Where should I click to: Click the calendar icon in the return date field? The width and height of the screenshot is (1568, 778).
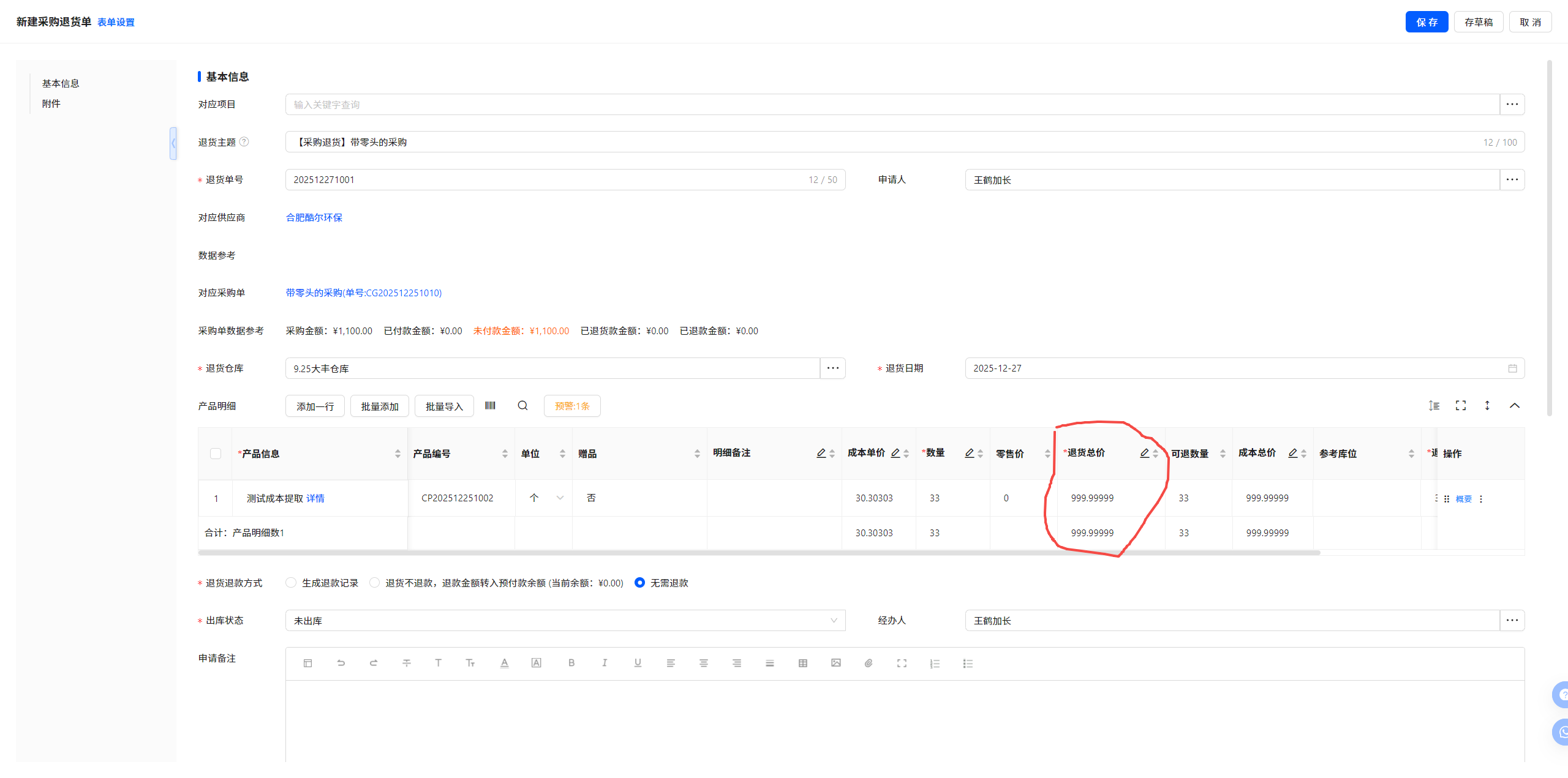[1512, 368]
